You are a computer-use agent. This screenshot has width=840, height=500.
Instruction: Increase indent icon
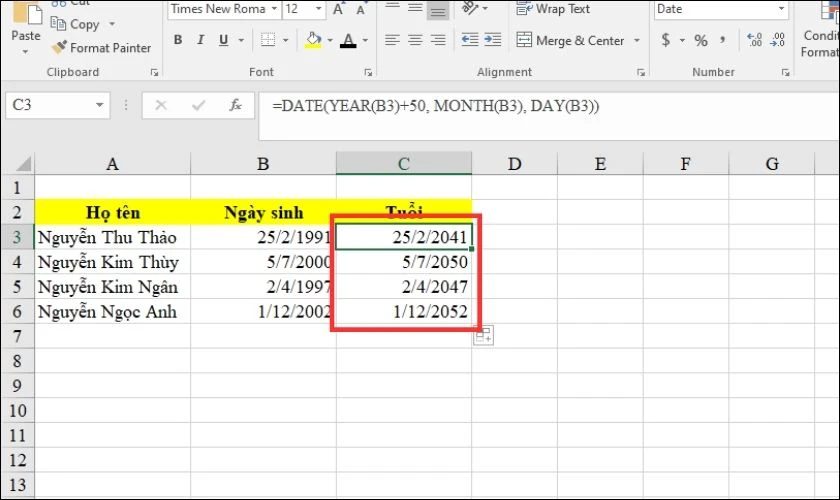[x=492, y=40]
